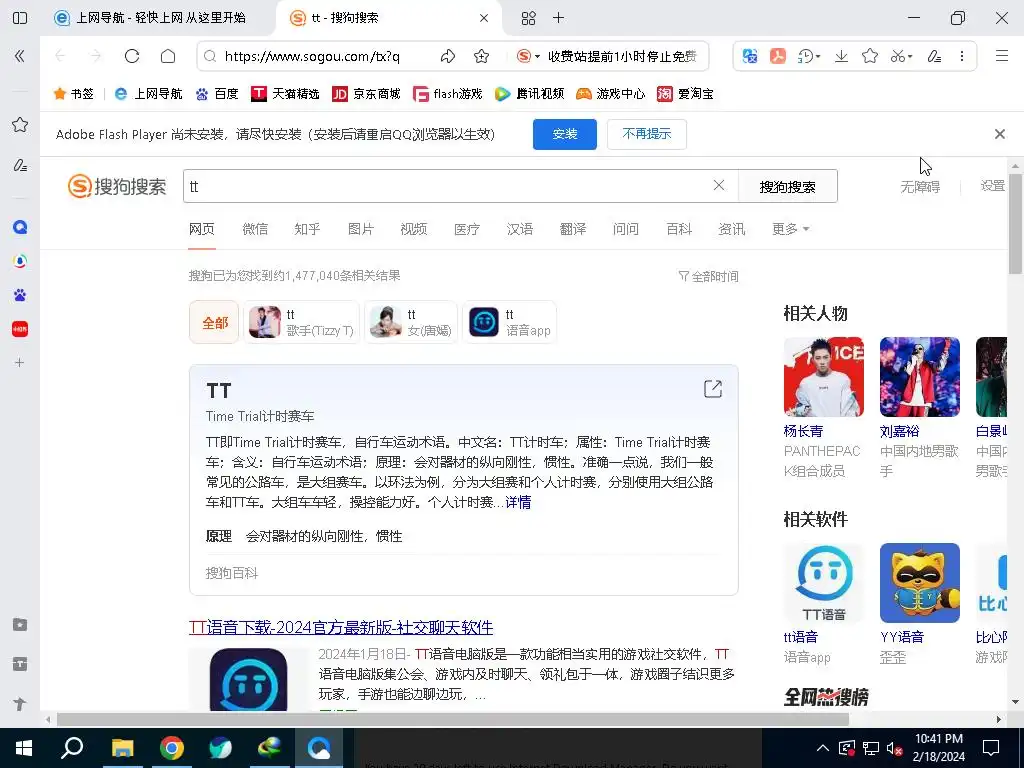Click the 详情 link

point(518,502)
